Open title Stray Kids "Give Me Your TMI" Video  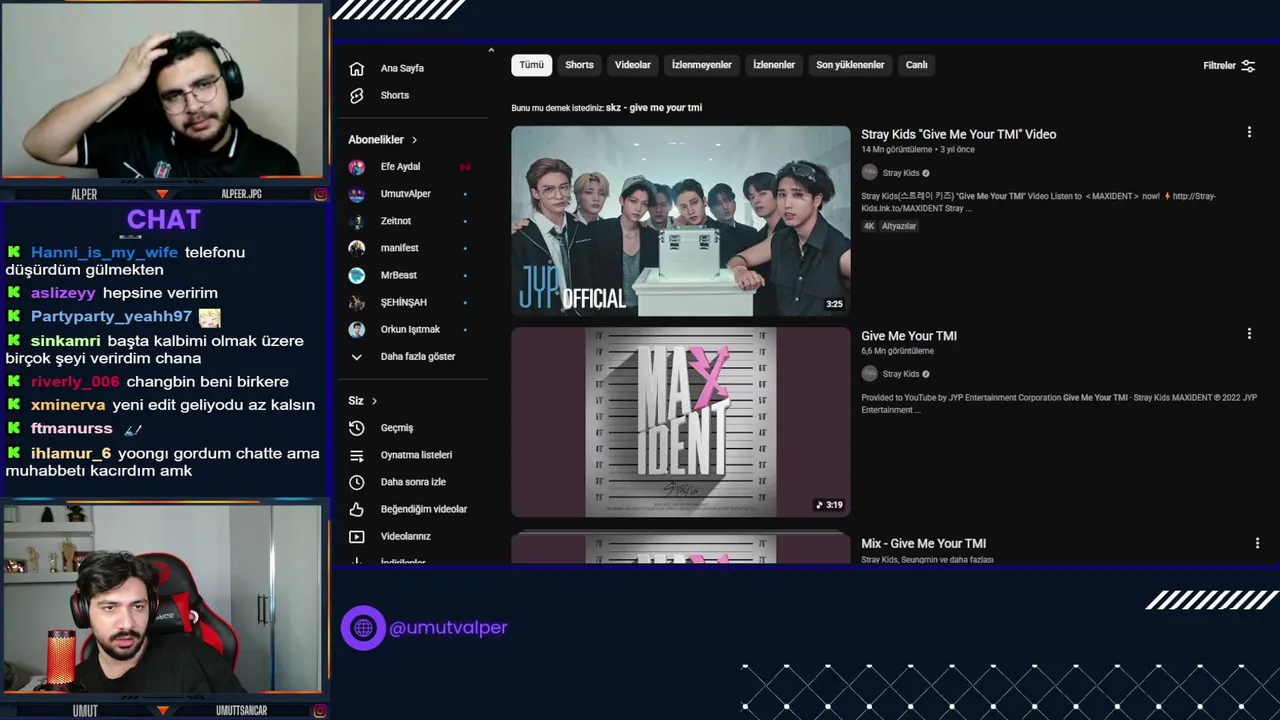pos(958,134)
